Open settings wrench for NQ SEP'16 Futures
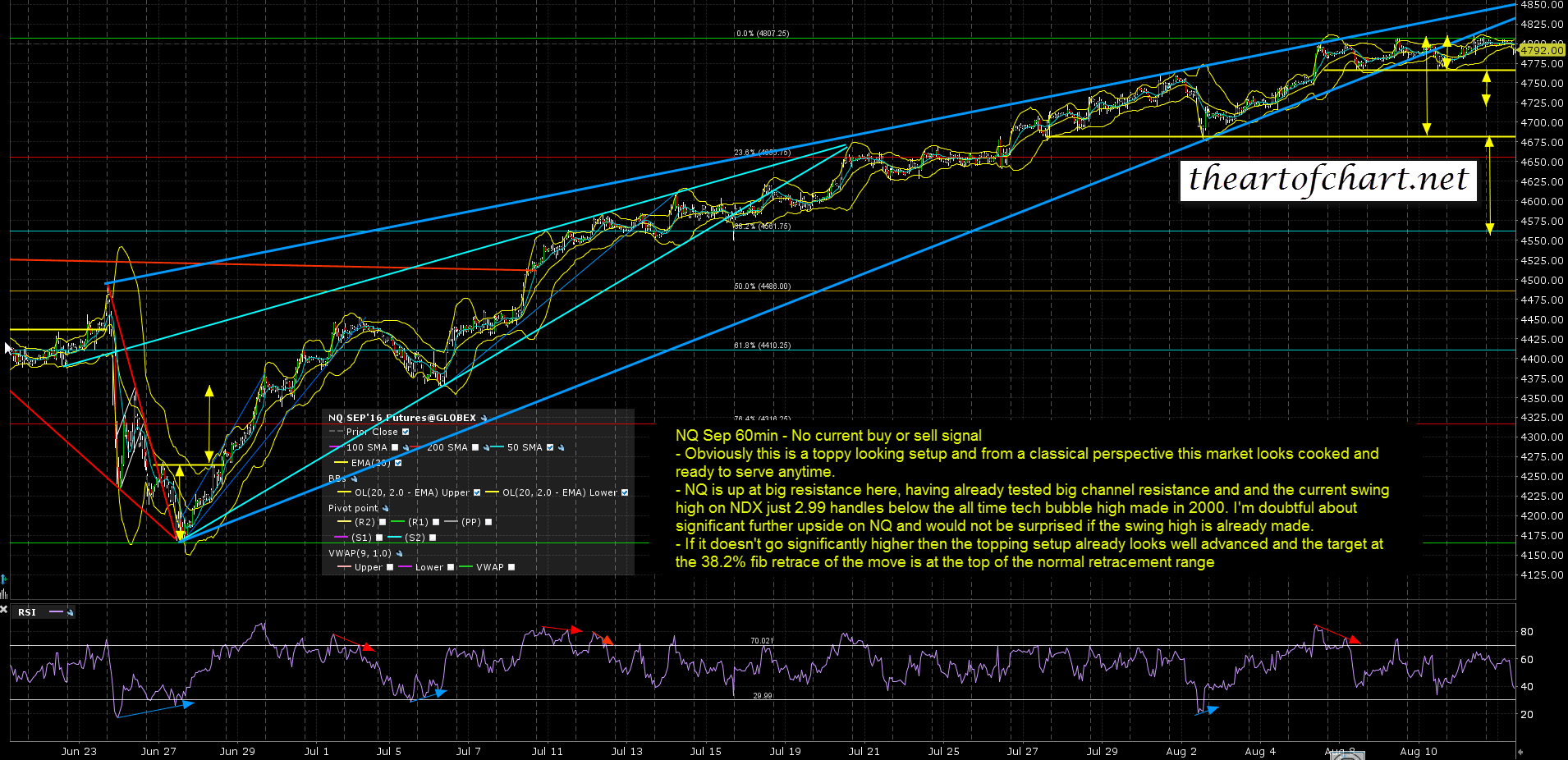 coord(484,419)
